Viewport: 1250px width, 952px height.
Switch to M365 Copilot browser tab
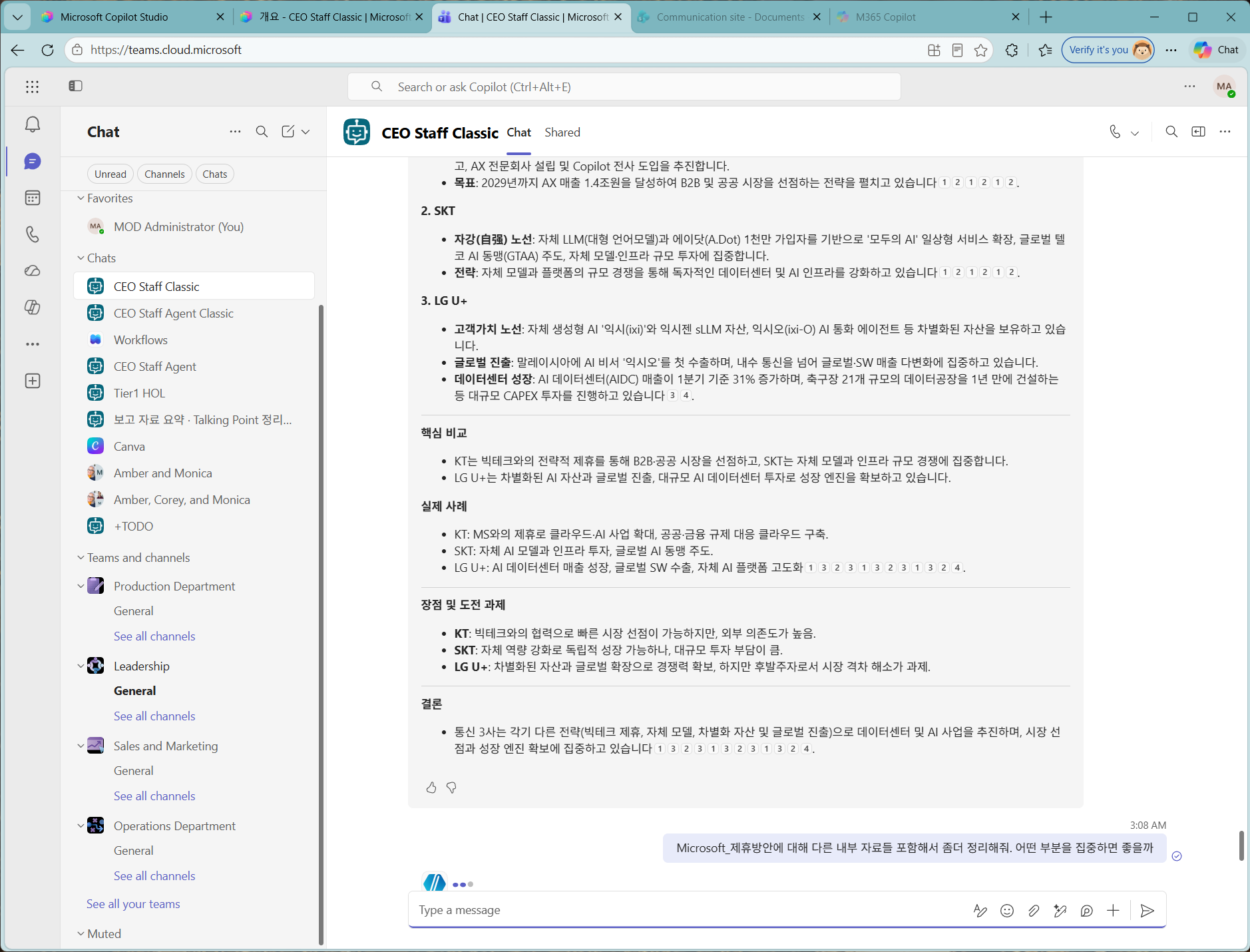point(929,17)
